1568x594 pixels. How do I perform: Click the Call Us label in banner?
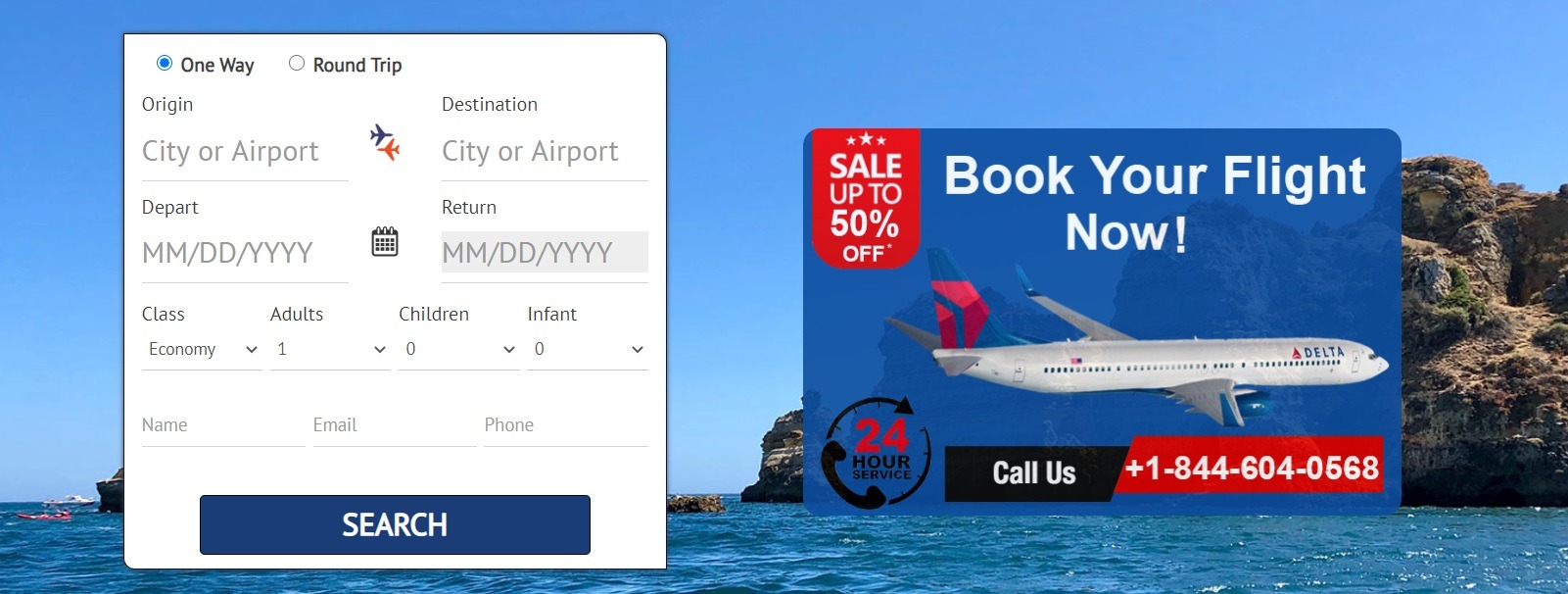click(1034, 473)
